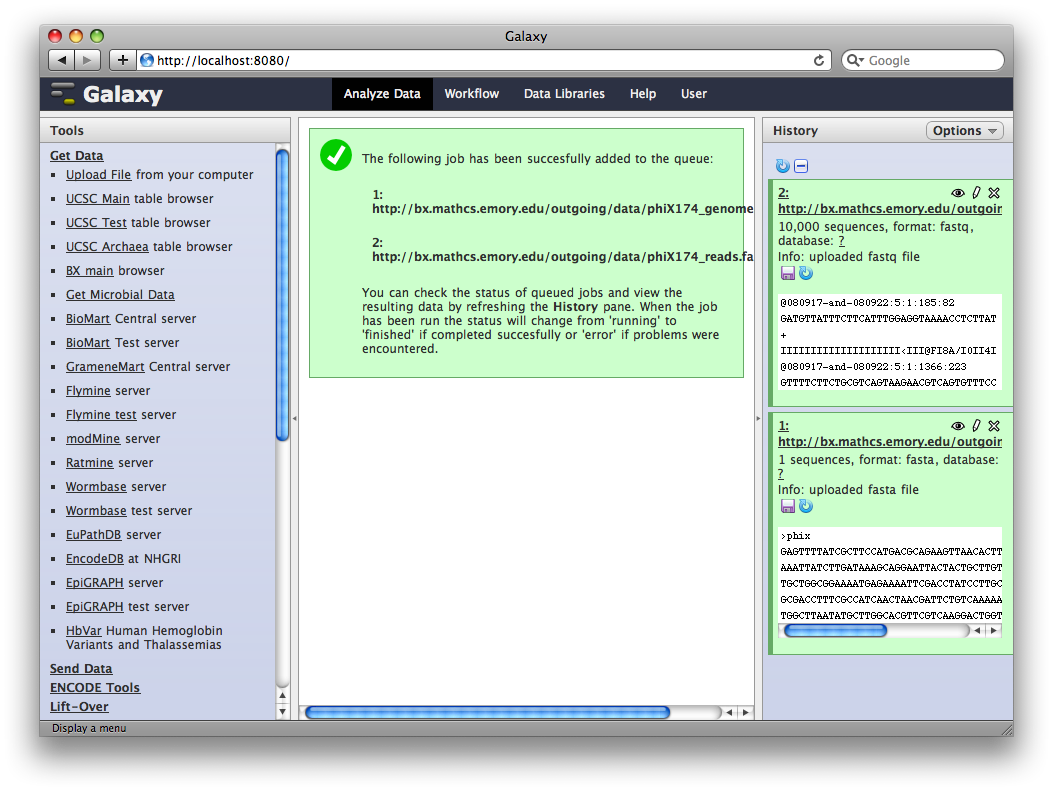The image size is (1053, 791).
Task: Open Upload File tool link
Action: coord(98,175)
